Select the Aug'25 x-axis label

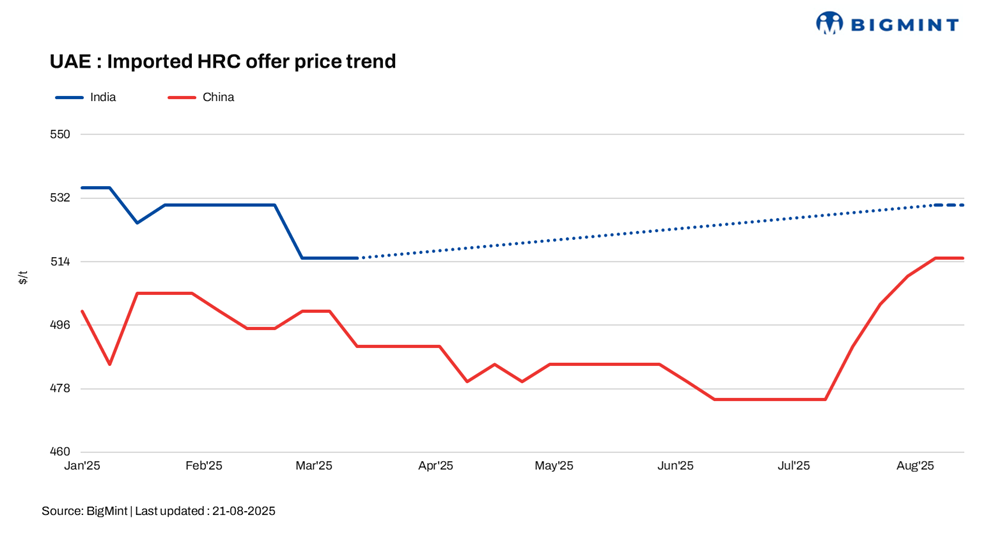(x=915, y=466)
